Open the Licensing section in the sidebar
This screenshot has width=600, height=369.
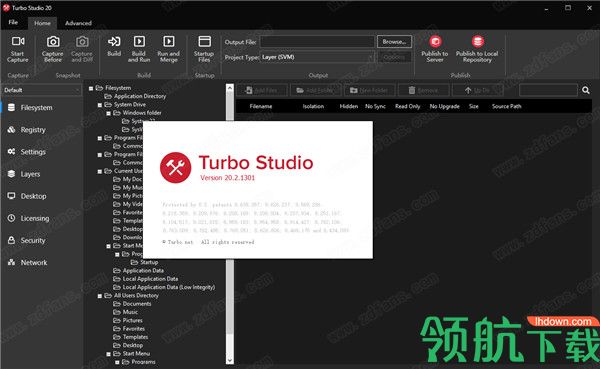pyautogui.click(x=41, y=218)
